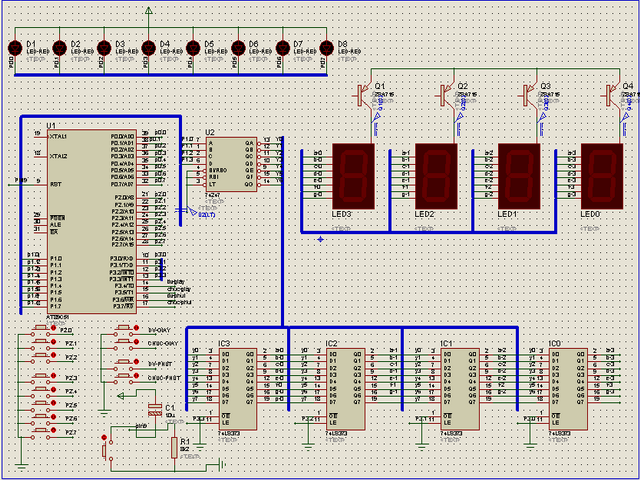This screenshot has height=480, width=640.
Task: Click the D1 red LED
Action: [15, 47]
